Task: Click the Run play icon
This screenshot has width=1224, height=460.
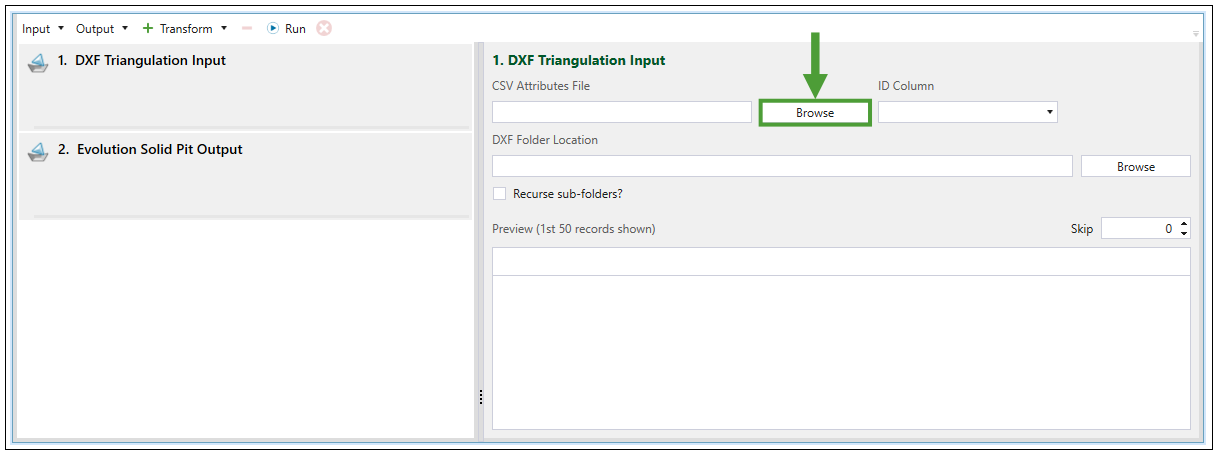Action: pos(273,29)
